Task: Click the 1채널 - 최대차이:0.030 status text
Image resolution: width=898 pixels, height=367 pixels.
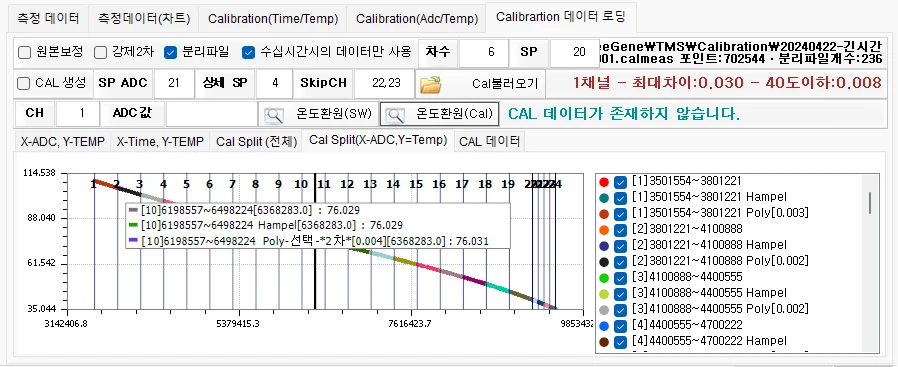Action: tap(727, 83)
